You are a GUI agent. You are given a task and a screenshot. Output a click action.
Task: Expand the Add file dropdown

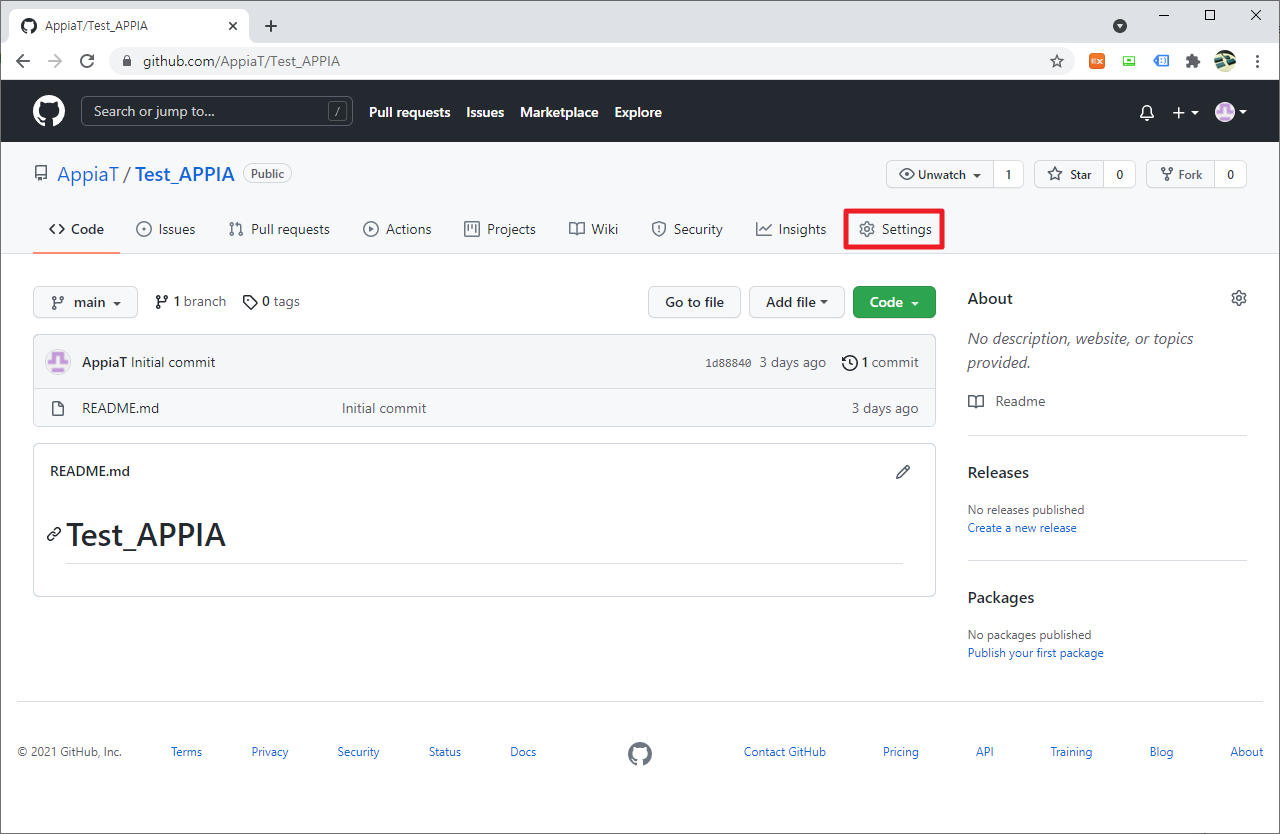point(797,302)
